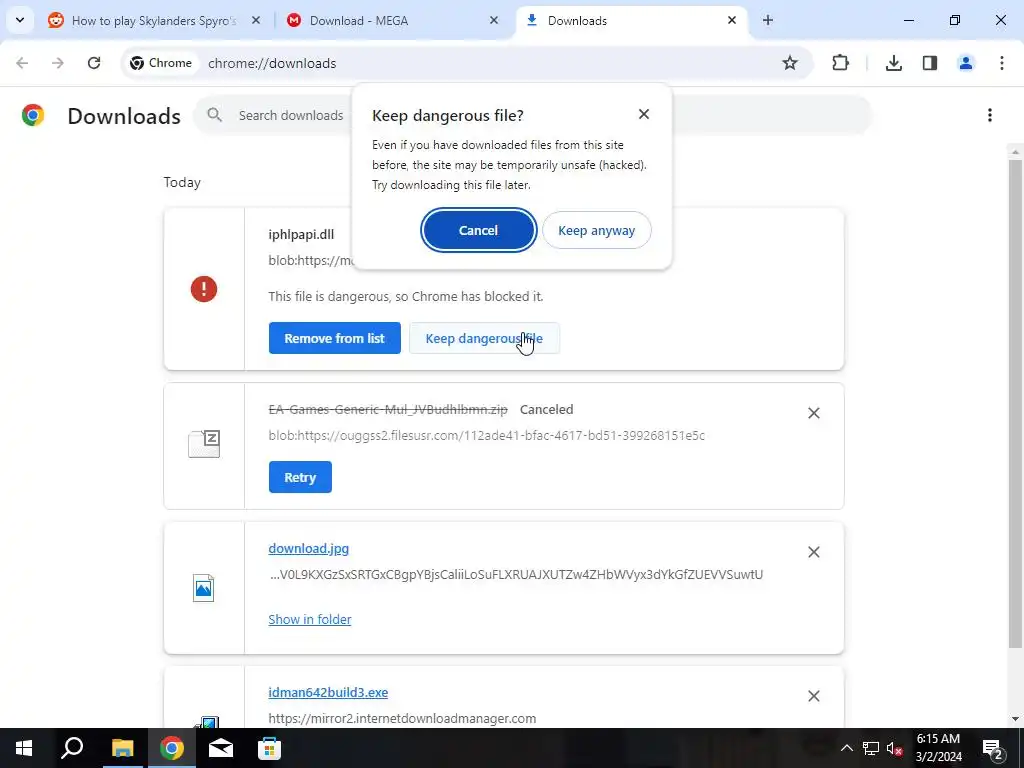Open Windows taskbar search

pyautogui.click(x=72, y=748)
